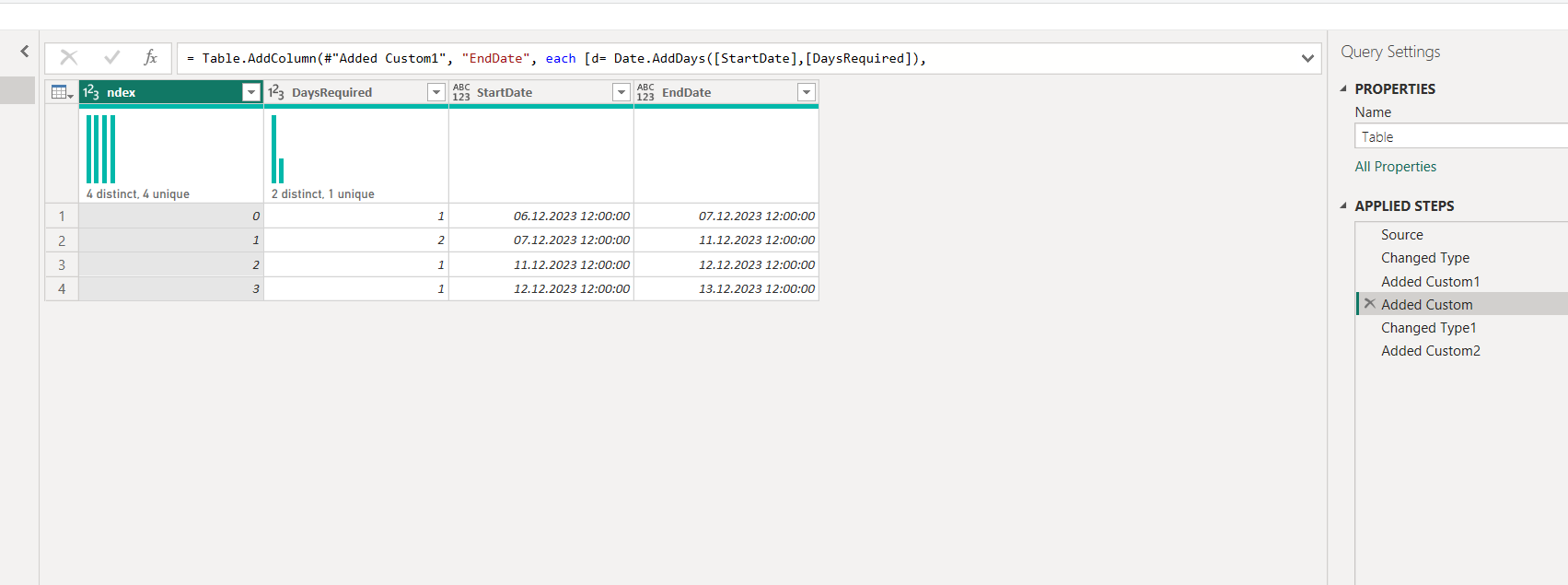Viewport: 1568px width, 585px height.
Task: Click '4 distinct, 4 unique' label
Action: (x=138, y=193)
